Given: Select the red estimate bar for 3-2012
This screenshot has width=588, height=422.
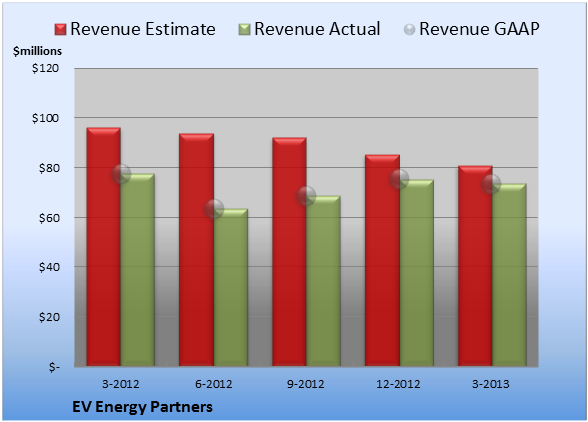Looking at the screenshot, I should (104, 247).
